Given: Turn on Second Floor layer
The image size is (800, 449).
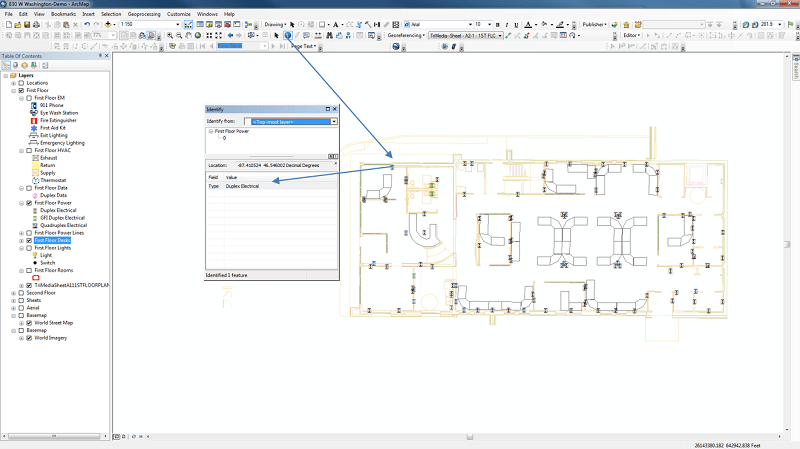Looking at the screenshot, I should [21, 293].
